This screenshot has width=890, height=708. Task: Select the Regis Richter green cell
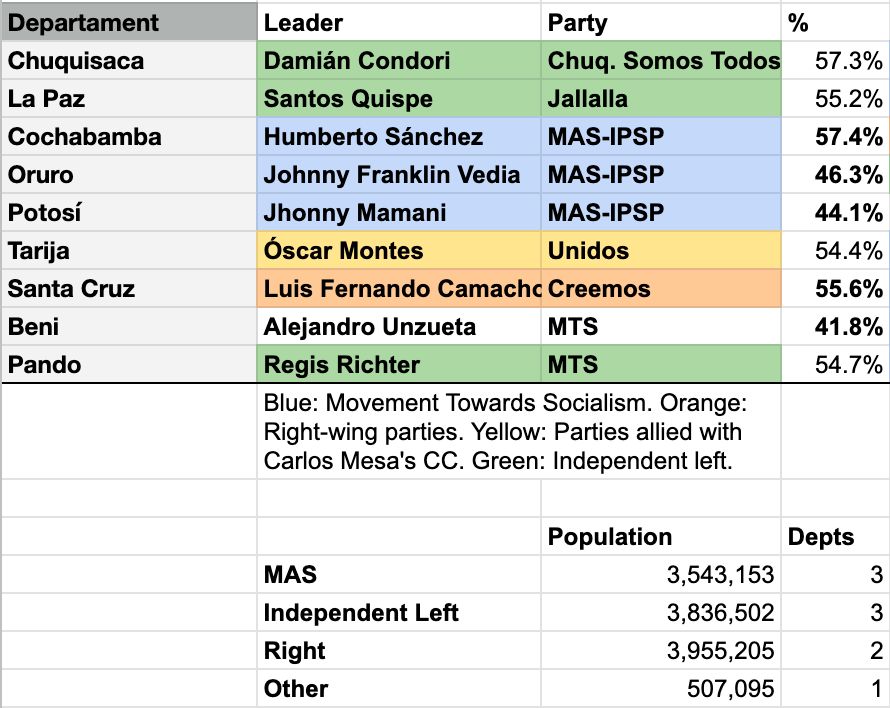(399, 365)
